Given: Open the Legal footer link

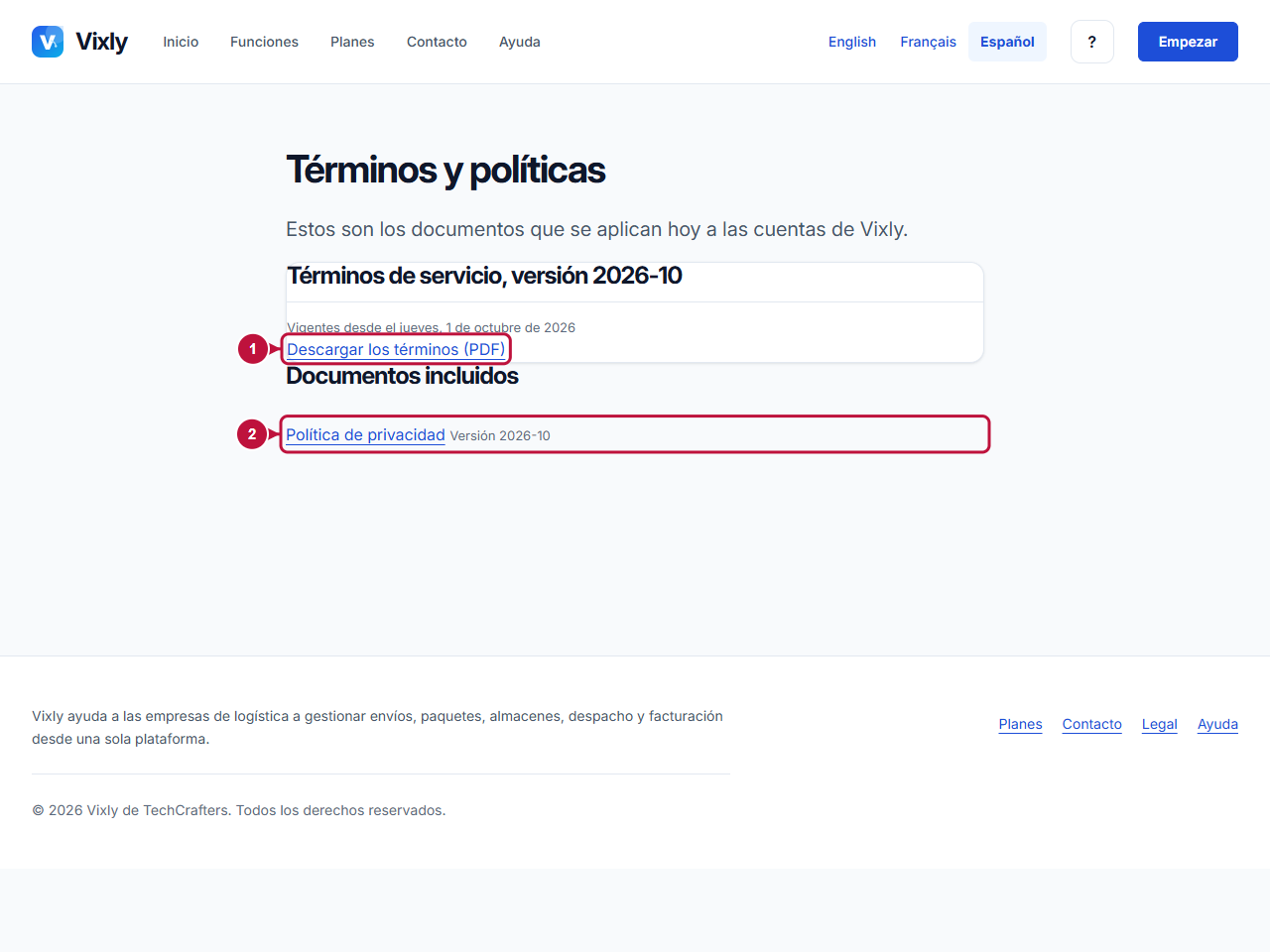Looking at the screenshot, I should [1159, 724].
